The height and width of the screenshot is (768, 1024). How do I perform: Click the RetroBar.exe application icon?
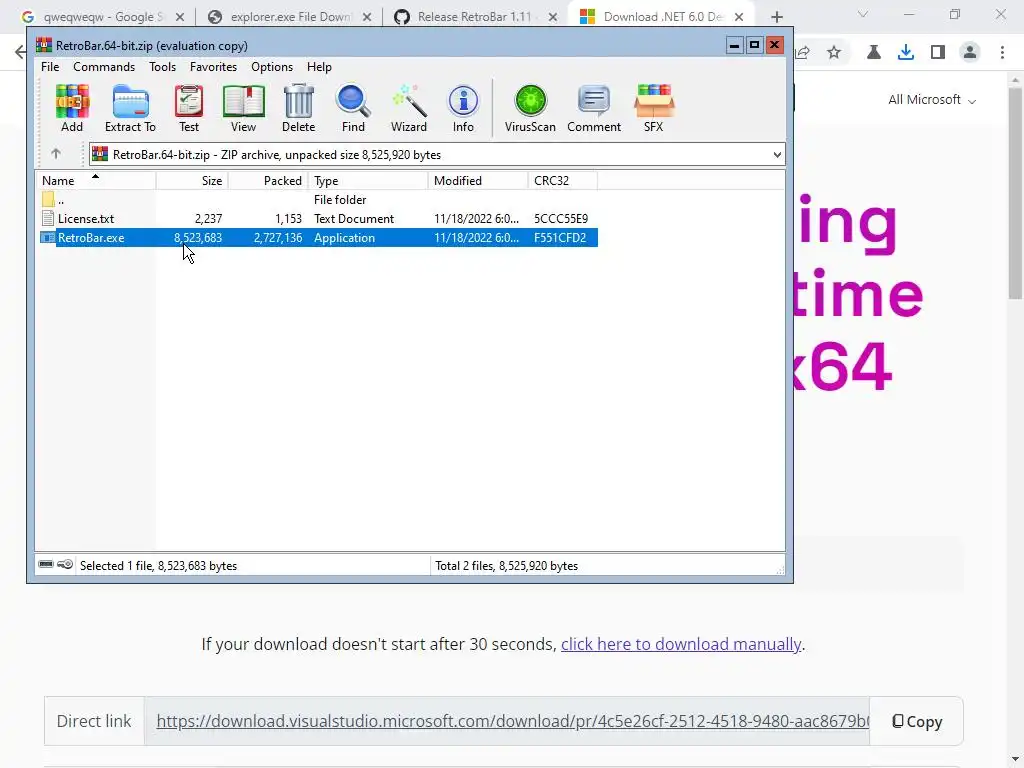48,238
